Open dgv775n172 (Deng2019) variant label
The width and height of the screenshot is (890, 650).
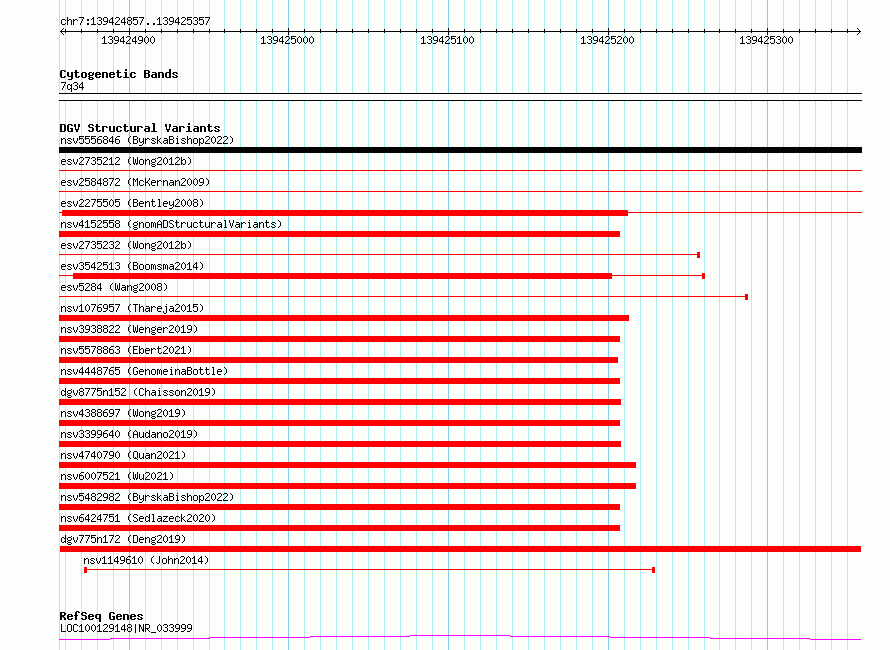123,539
